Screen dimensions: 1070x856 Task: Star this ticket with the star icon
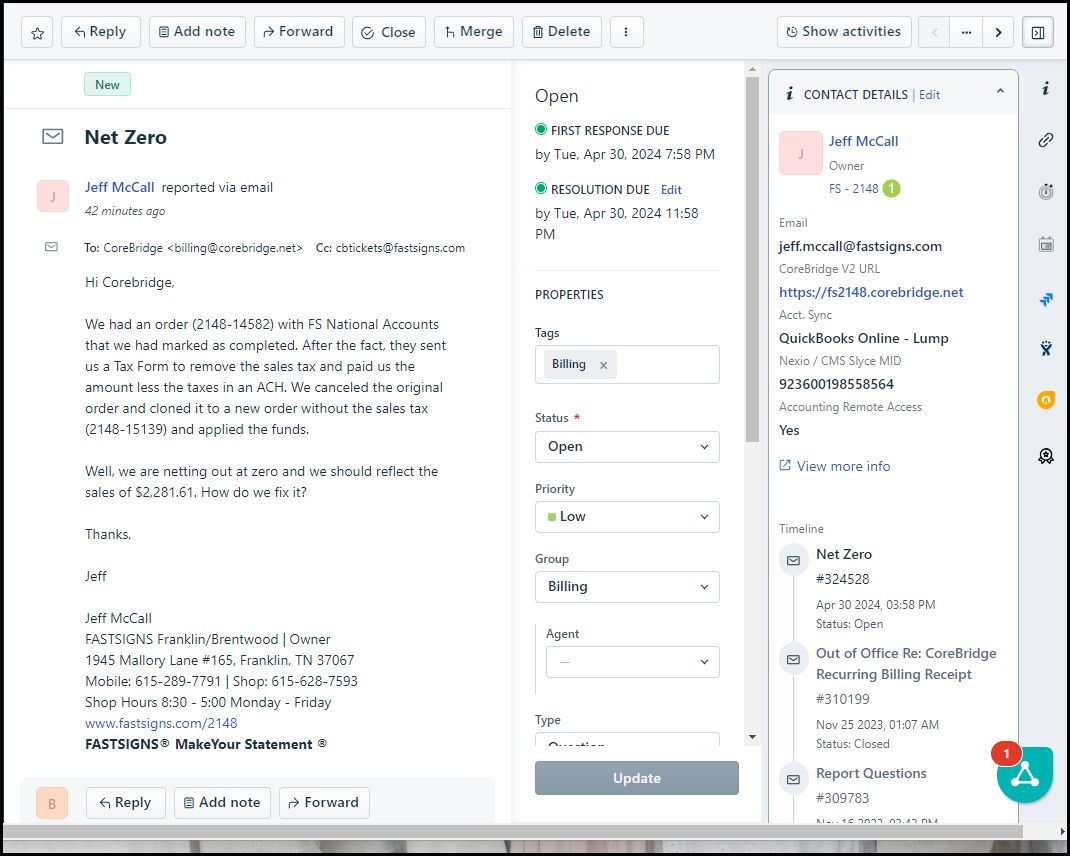pos(37,32)
